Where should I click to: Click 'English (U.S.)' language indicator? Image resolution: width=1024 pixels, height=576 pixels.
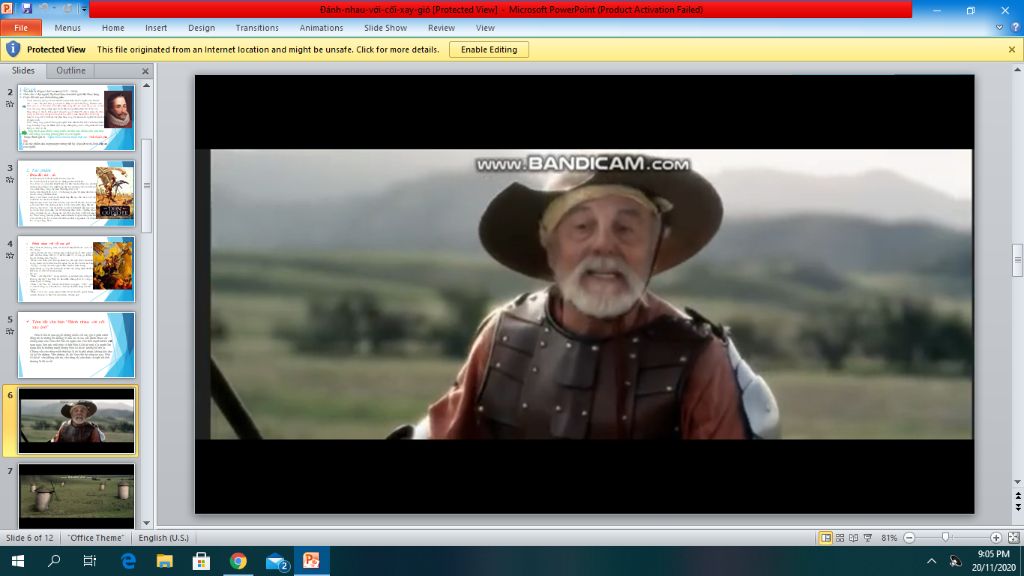click(163, 537)
